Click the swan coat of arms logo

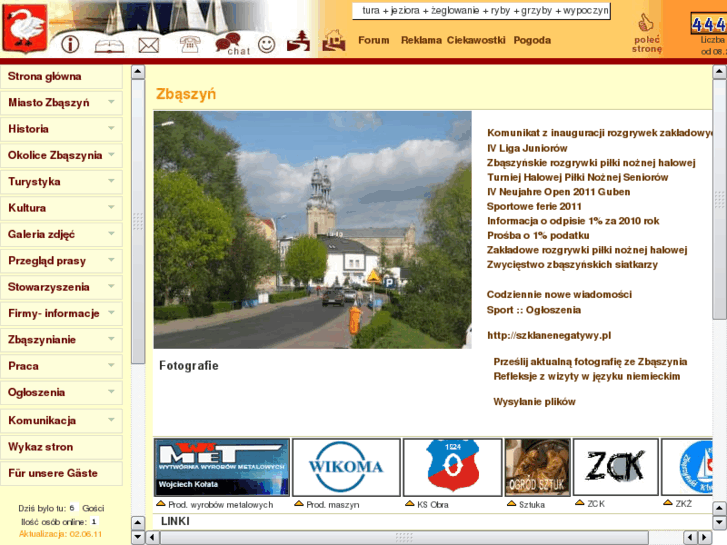25,28
